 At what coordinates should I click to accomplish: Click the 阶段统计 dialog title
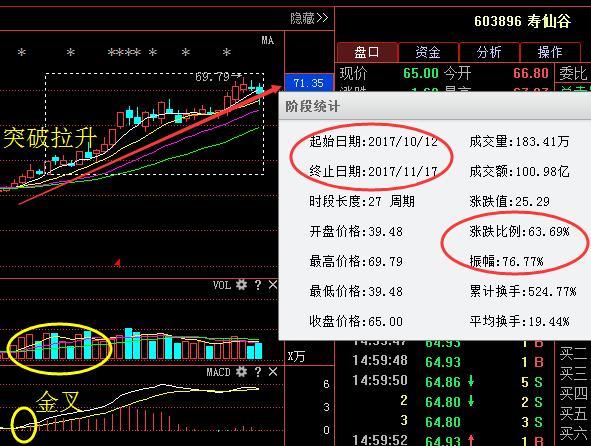[312, 106]
